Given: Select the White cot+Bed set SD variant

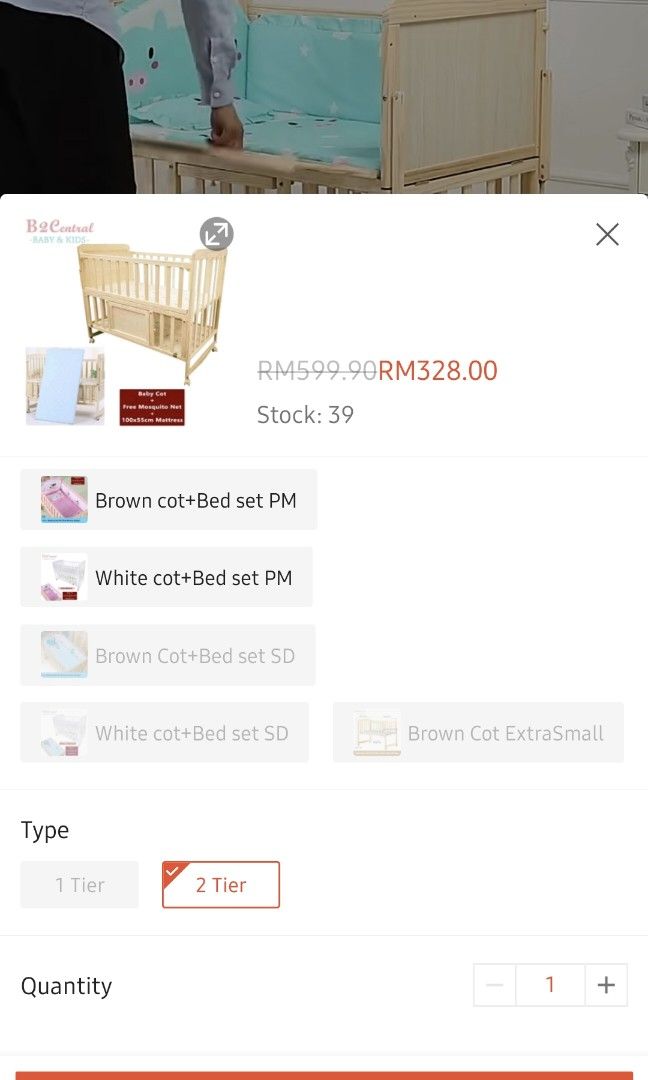Looking at the screenshot, I should [x=164, y=733].
